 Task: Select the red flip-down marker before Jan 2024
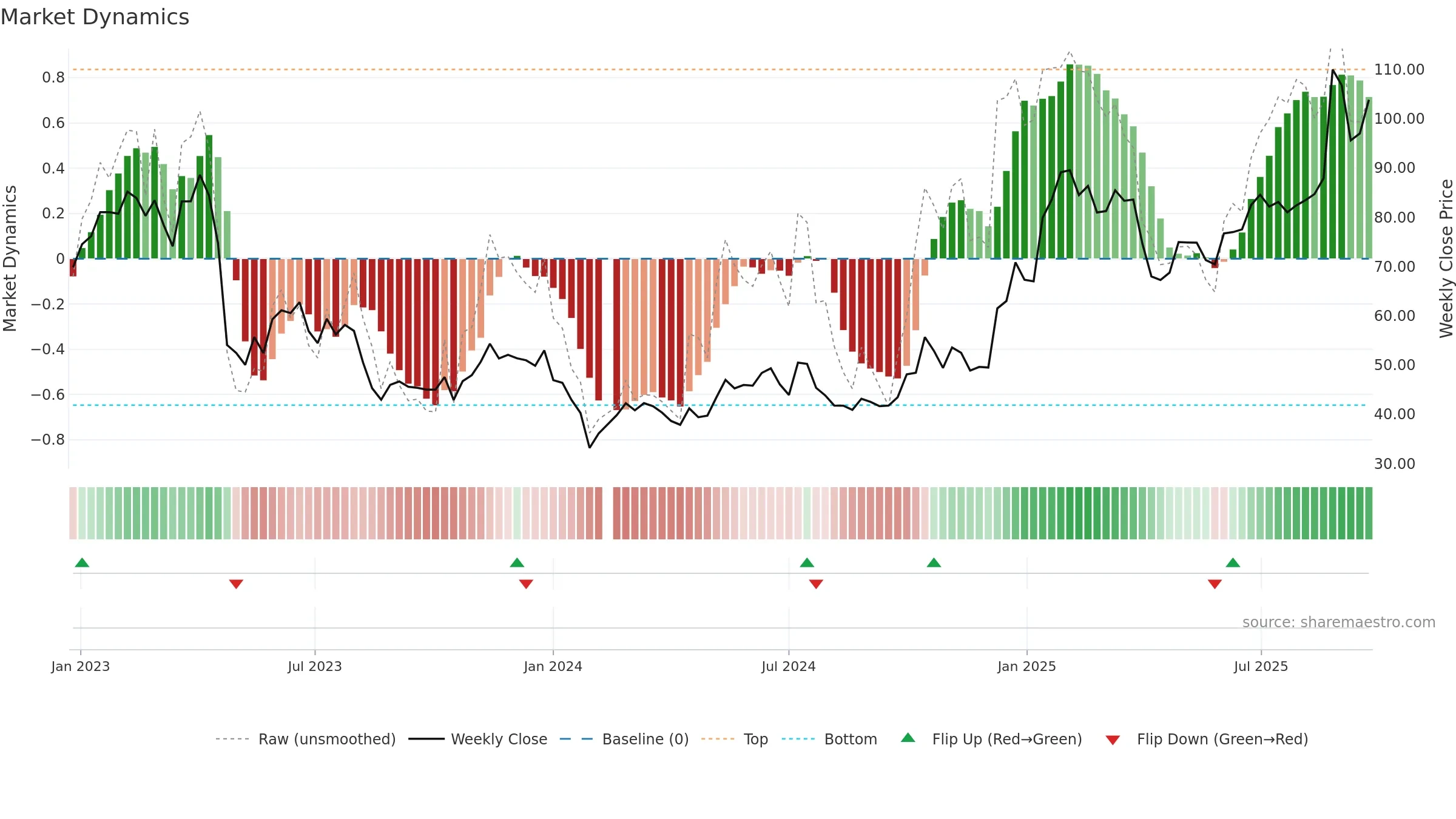(x=526, y=584)
